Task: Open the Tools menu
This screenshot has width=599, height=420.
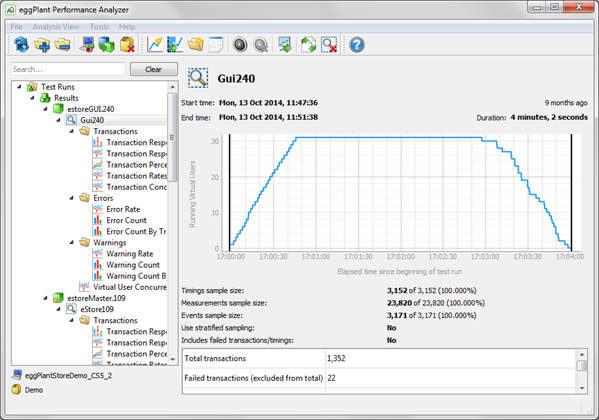Action: 99,27
